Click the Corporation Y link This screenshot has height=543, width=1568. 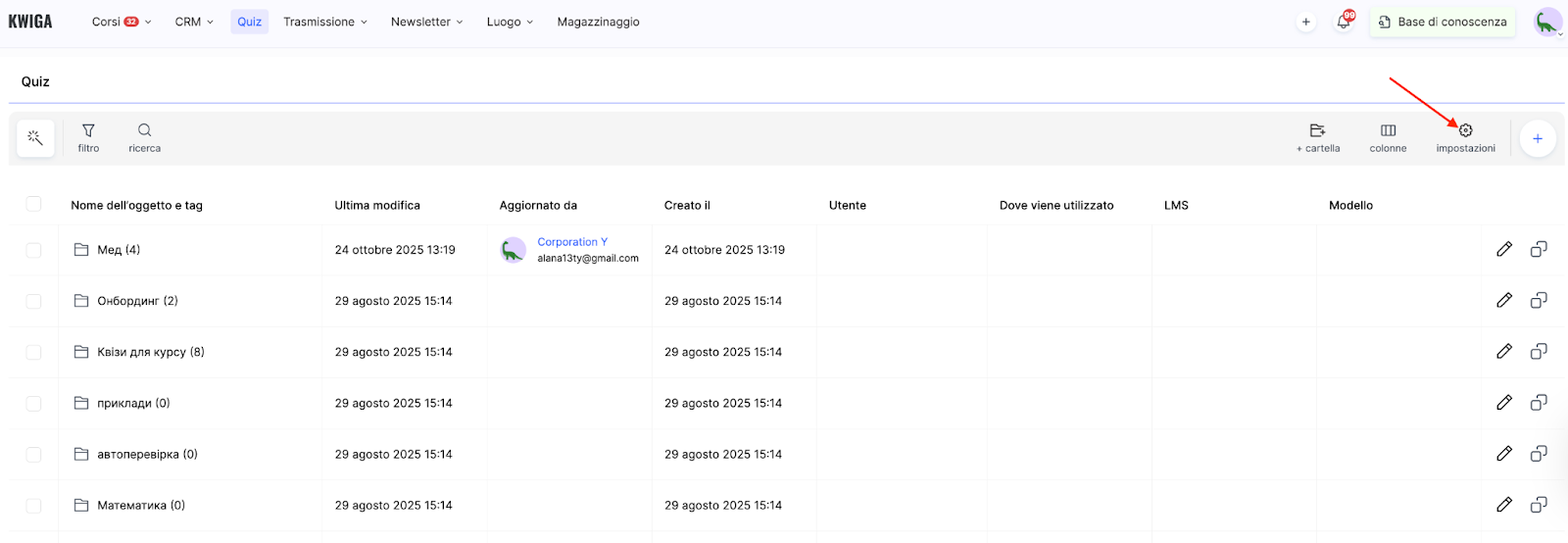[x=572, y=242]
